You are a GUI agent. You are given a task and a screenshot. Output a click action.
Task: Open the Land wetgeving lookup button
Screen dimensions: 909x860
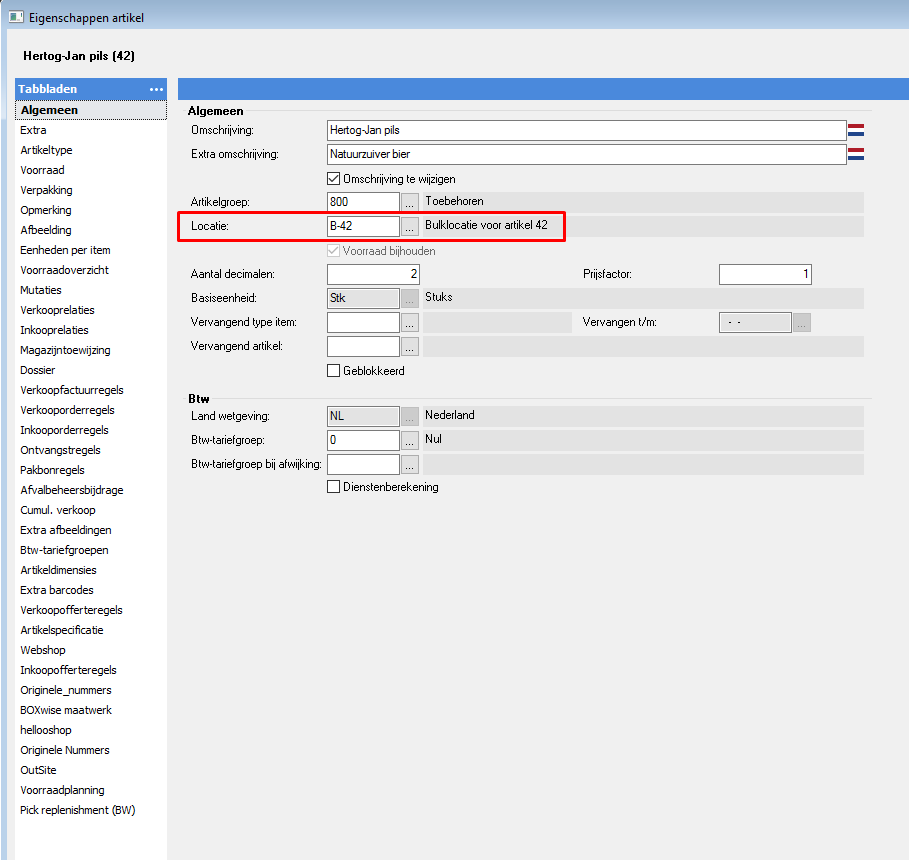[x=410, y=416]
